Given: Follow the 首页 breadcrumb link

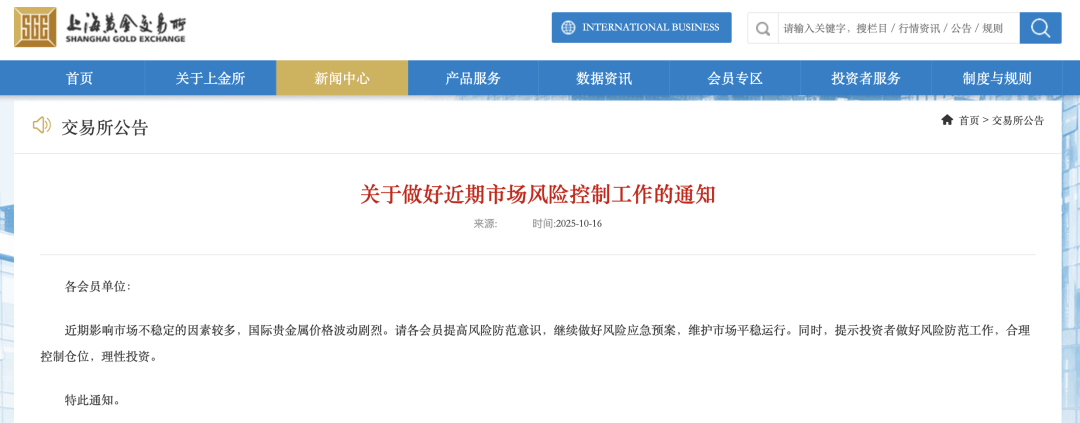Looking at the screenshot, I should (x=969, y=120).
